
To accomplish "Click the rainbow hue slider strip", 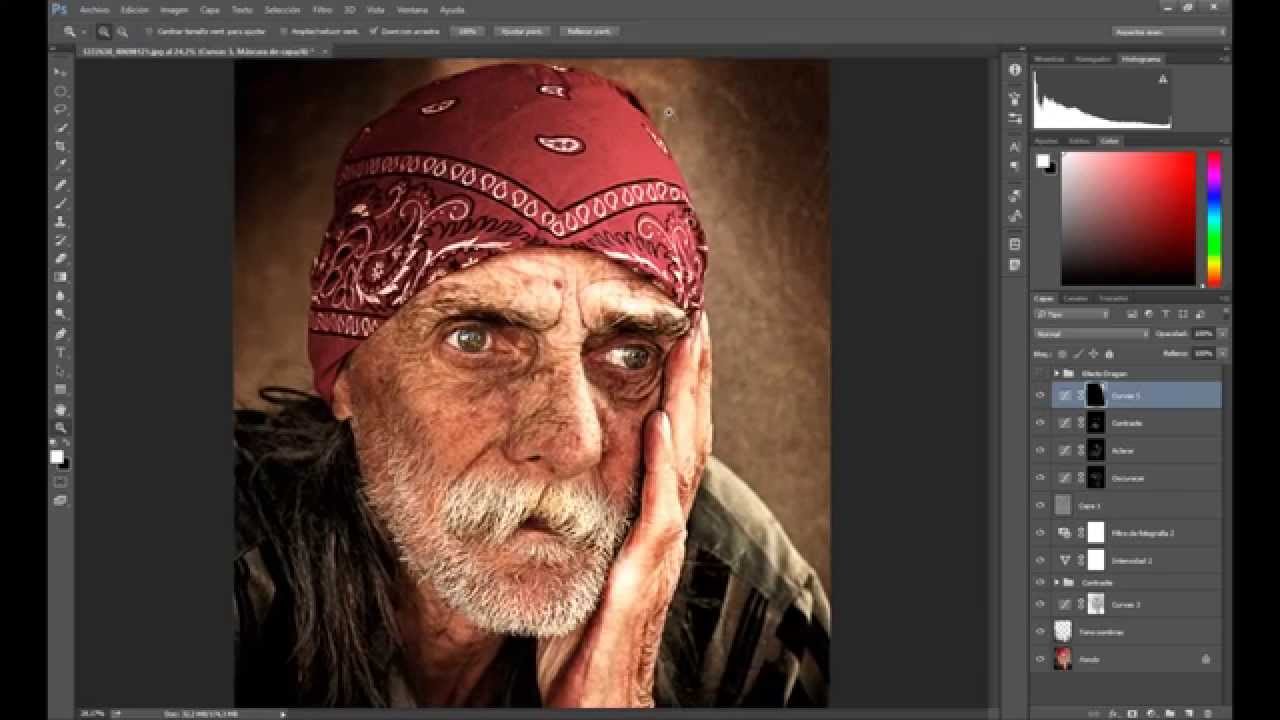I will (1213, 219).
